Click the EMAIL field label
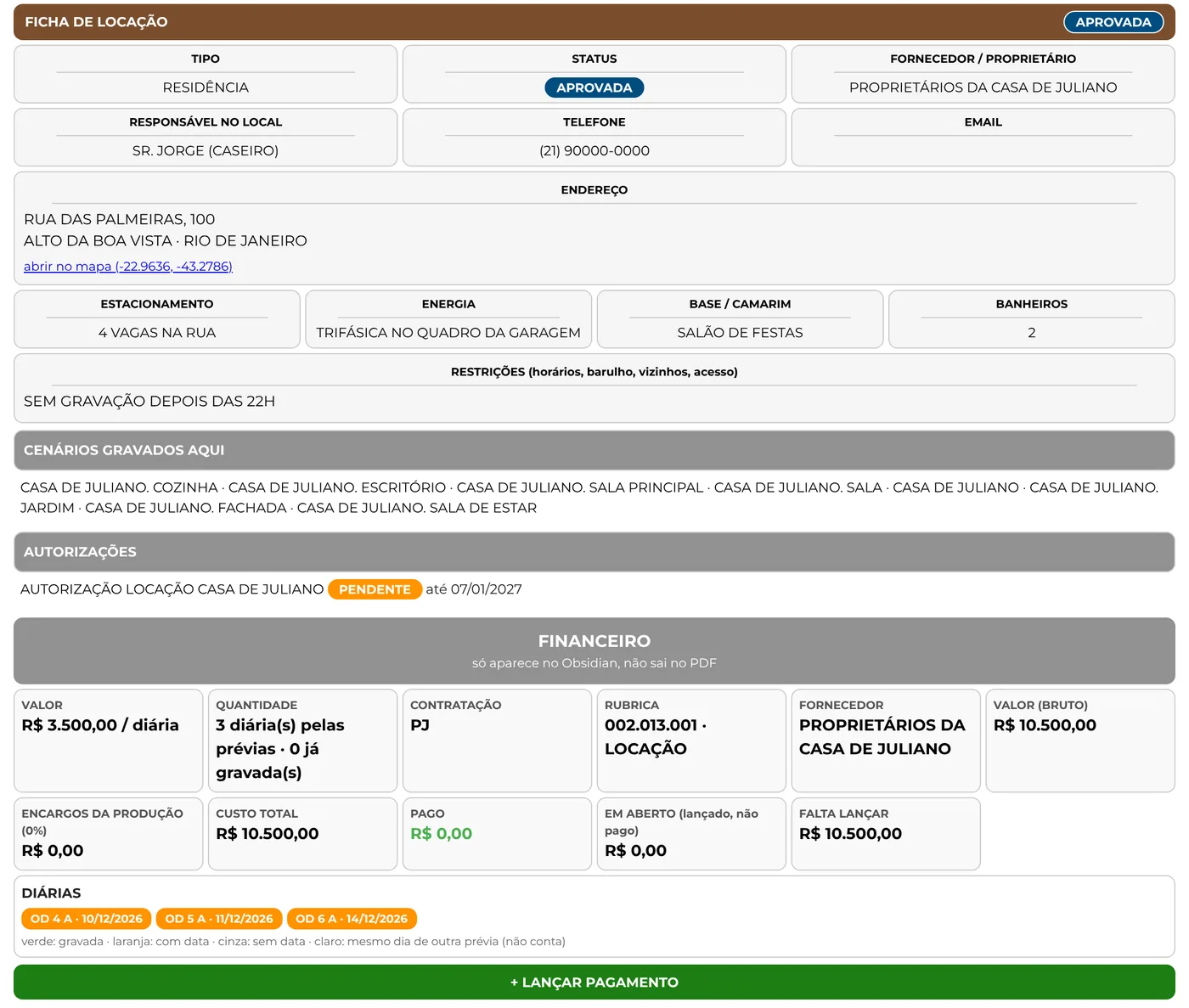1189x1008 pixels. (983, 122)
